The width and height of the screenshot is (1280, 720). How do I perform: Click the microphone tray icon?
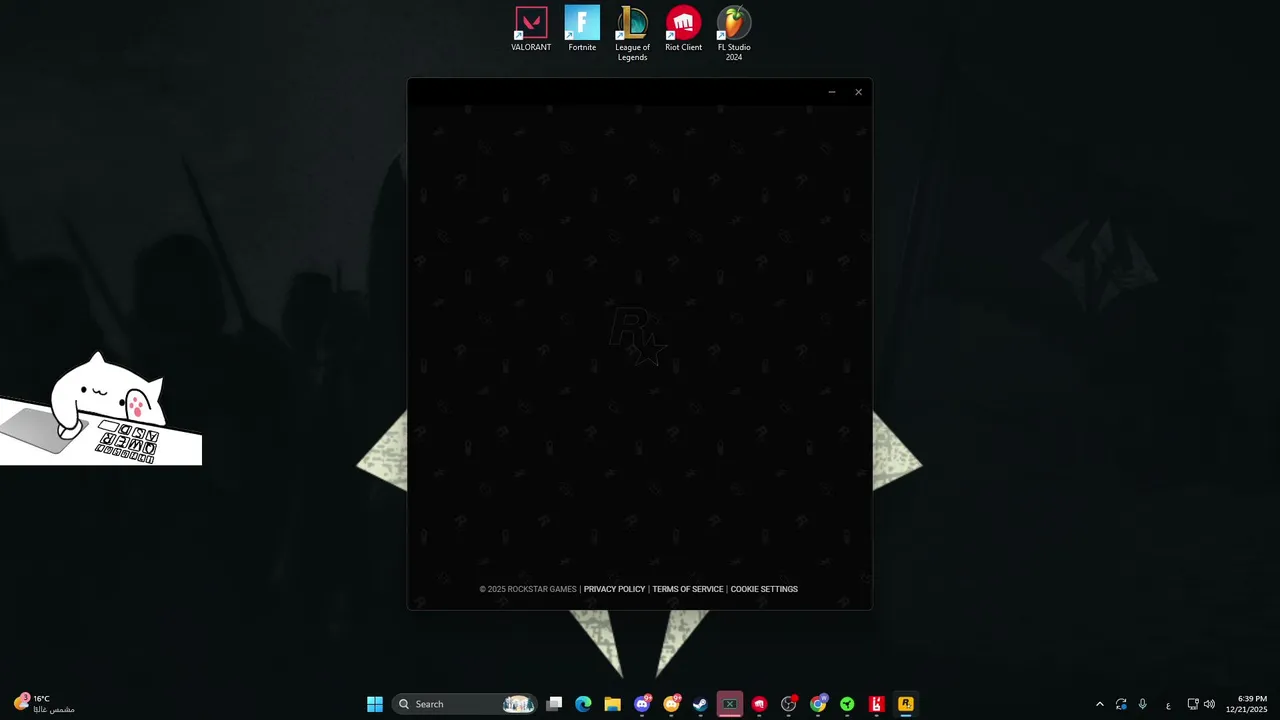(1142, 704)
